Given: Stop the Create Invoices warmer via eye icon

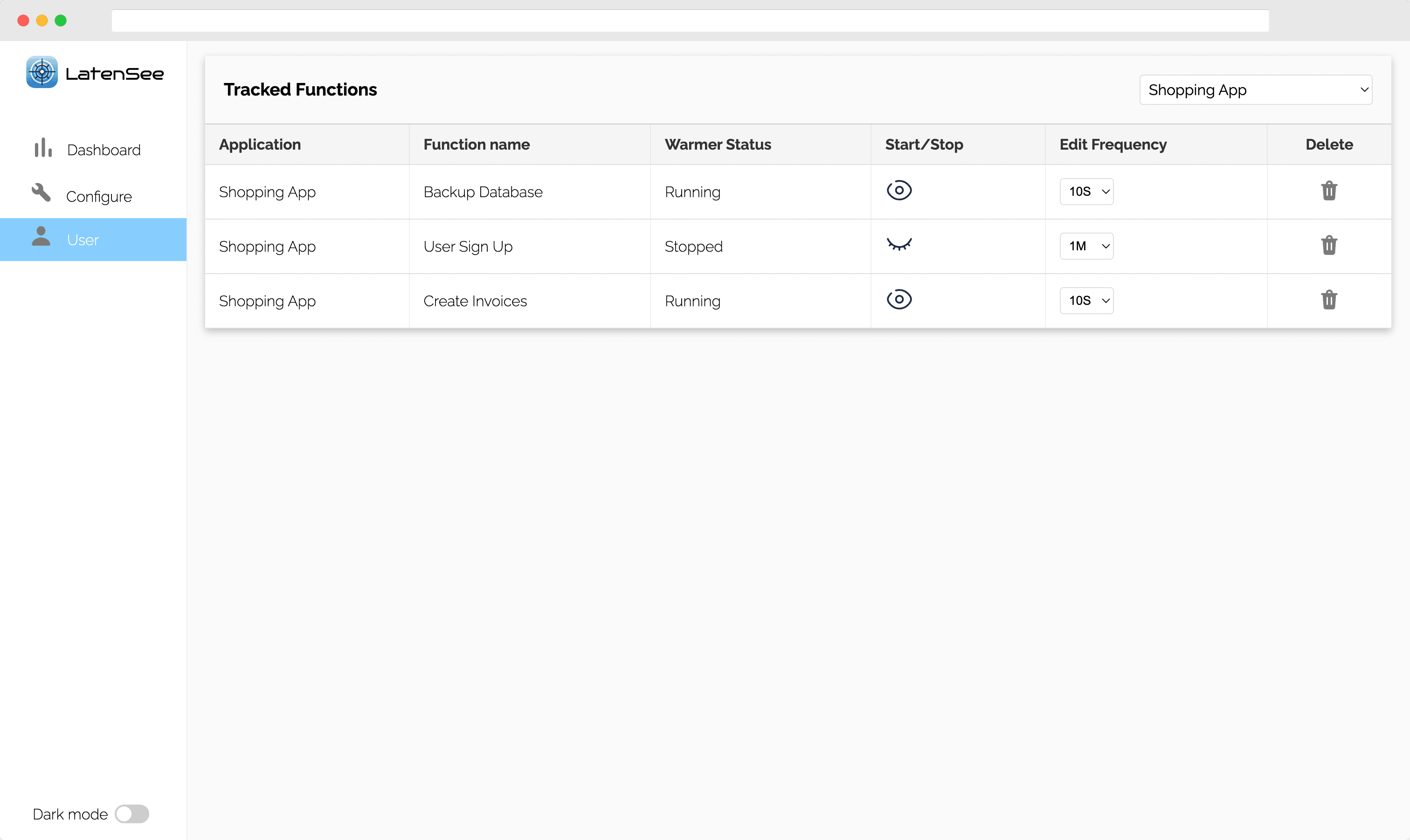Looking at the screenshot, I should click(x=899, y=299).
